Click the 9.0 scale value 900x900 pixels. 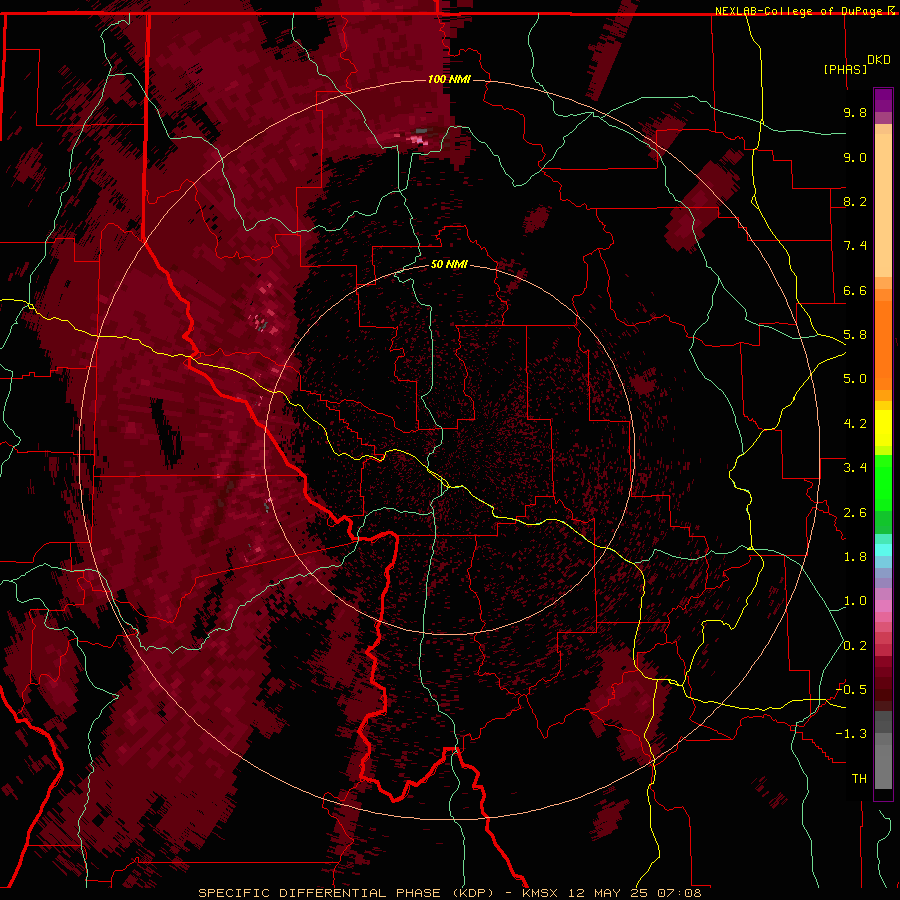pos(855,157)
